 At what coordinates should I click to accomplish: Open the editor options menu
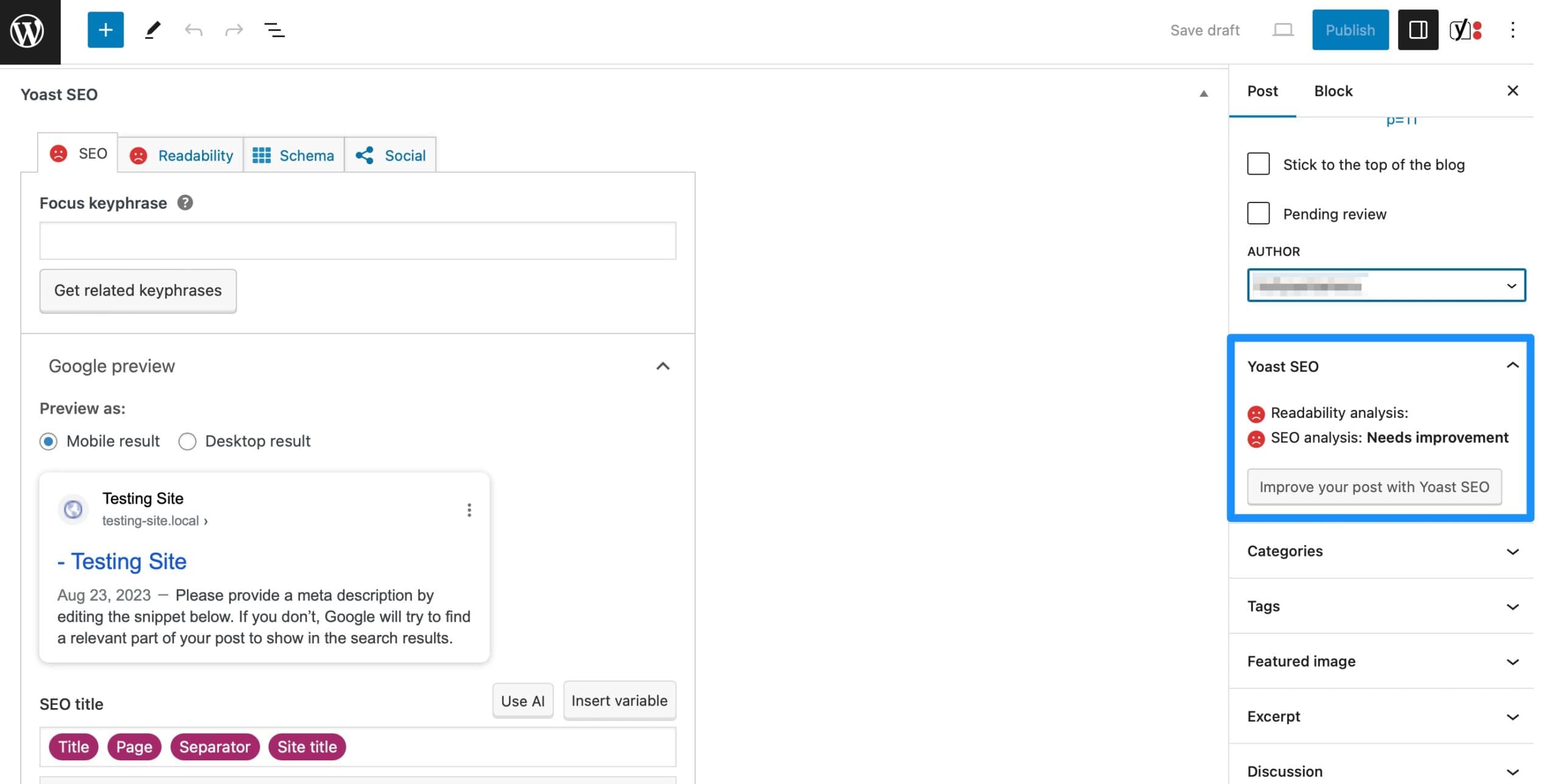1514,30
